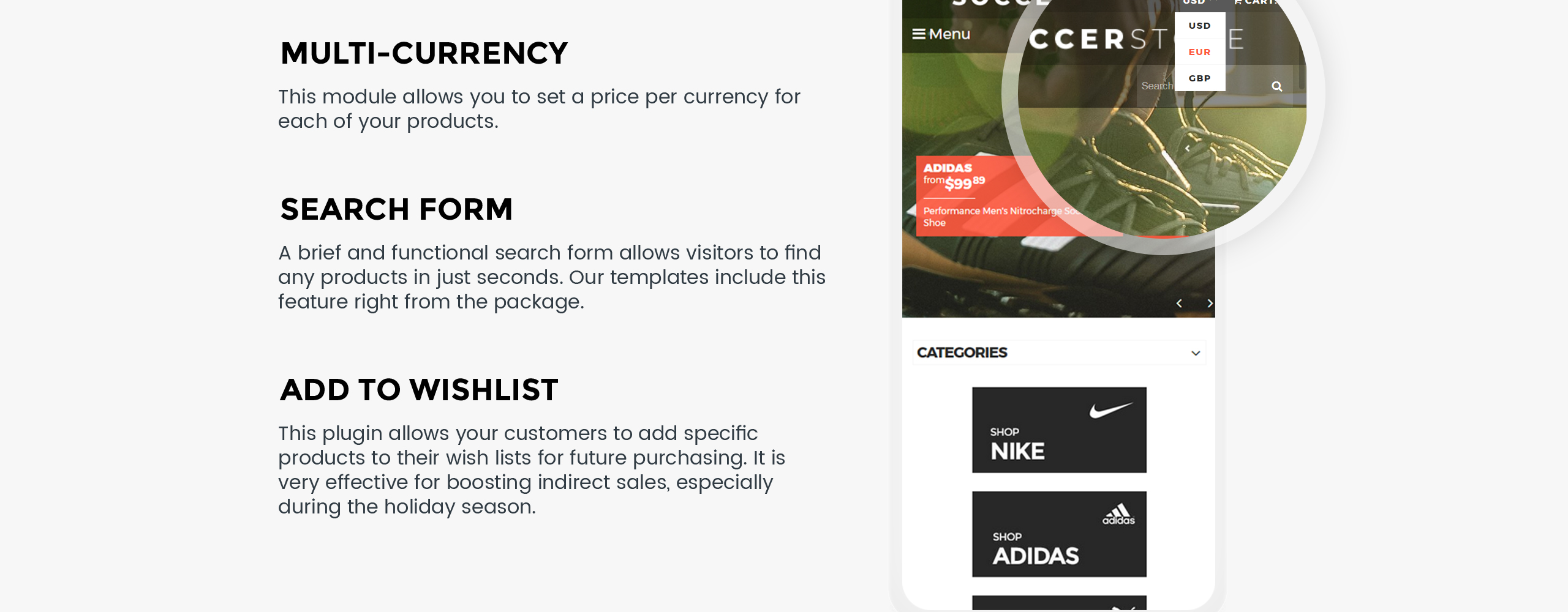Click the Adidas logo icon
The image size is (1568, 612).
coord(1118,514)
